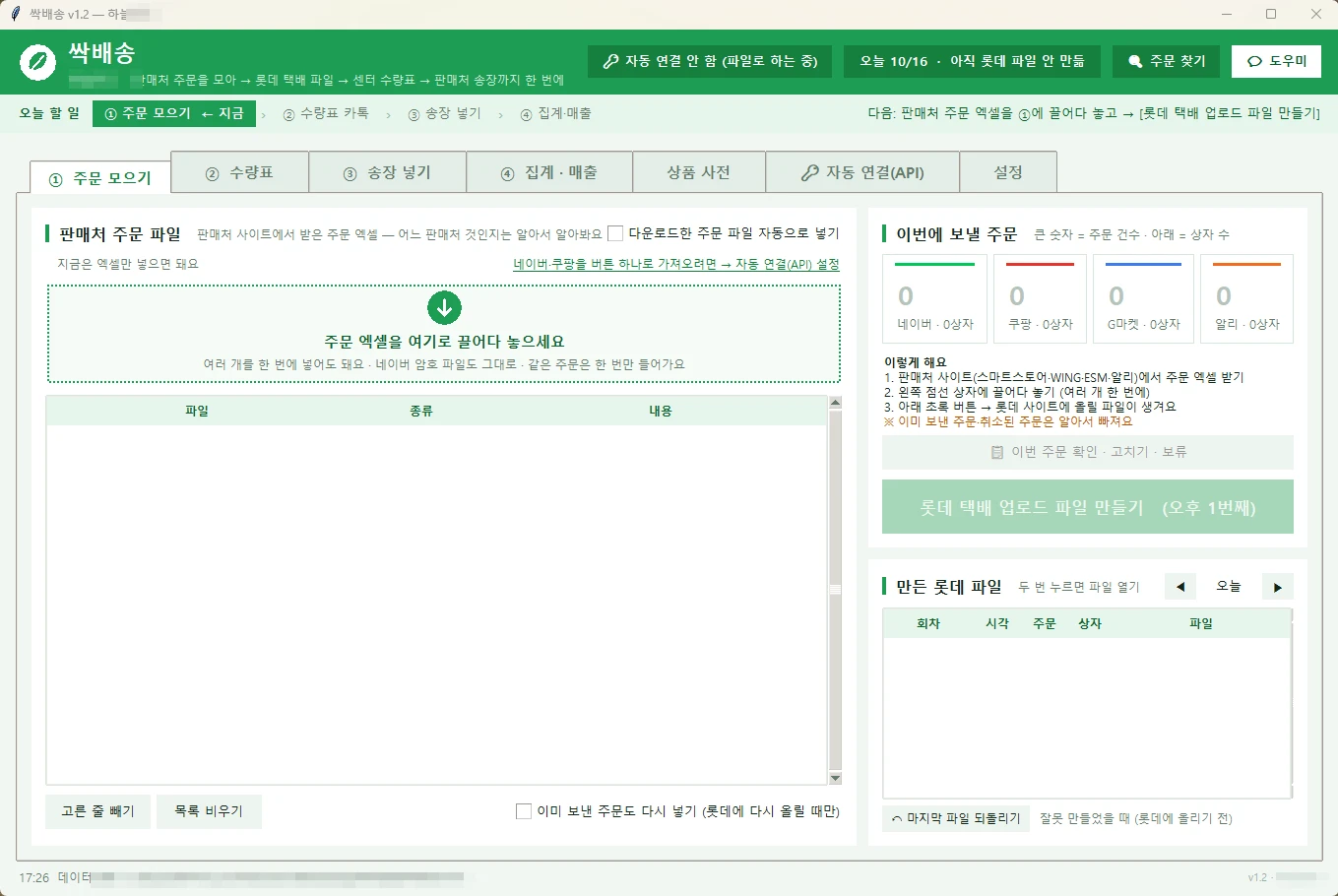1338x896 pixels.
Task: Open the 설정 tab
Action: click(1007, 172)
